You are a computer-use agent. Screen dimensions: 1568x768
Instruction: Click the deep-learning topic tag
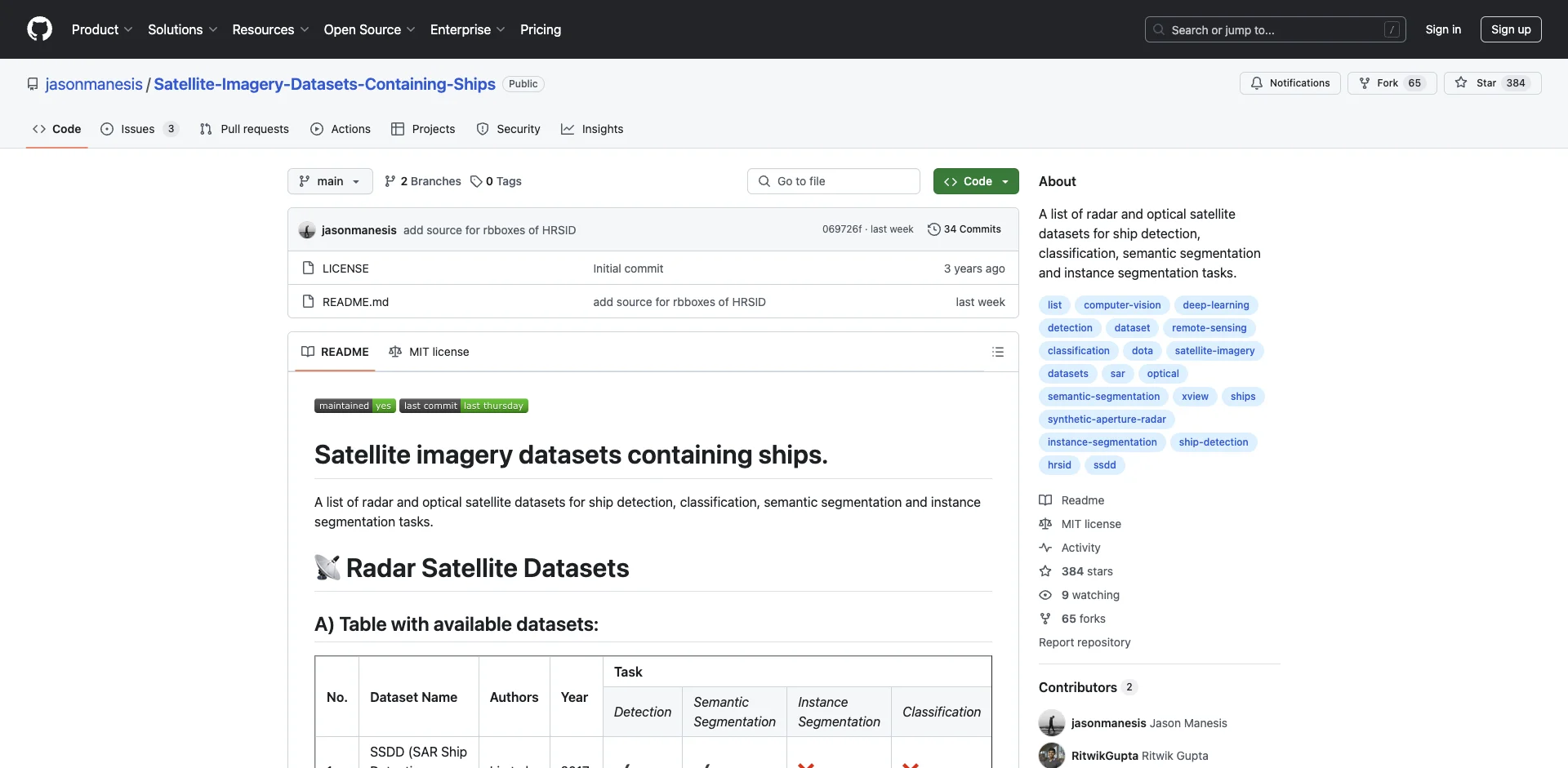[1216, 305]
